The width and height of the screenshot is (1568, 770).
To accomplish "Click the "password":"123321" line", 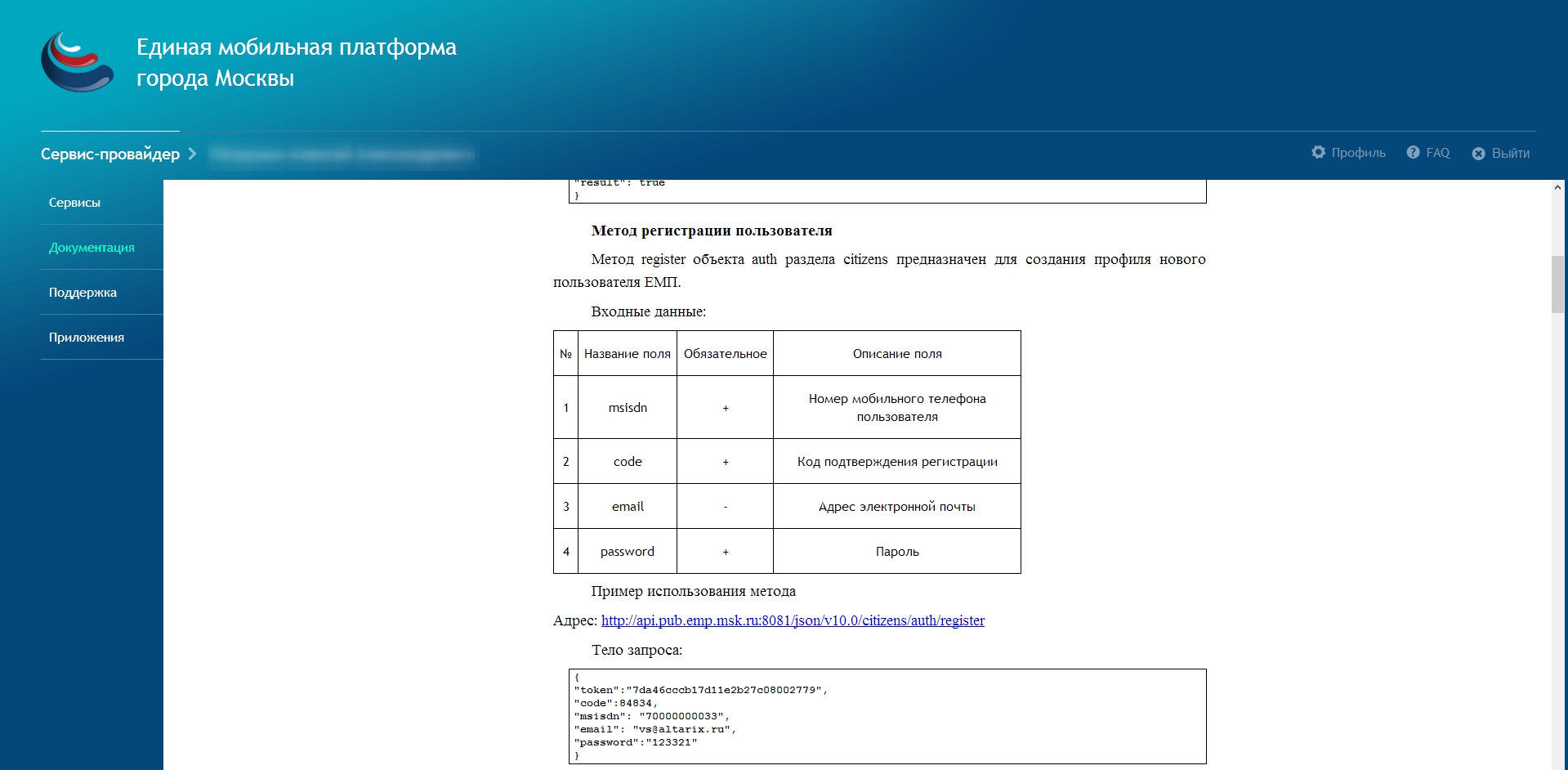I will [x=636, y=742].
